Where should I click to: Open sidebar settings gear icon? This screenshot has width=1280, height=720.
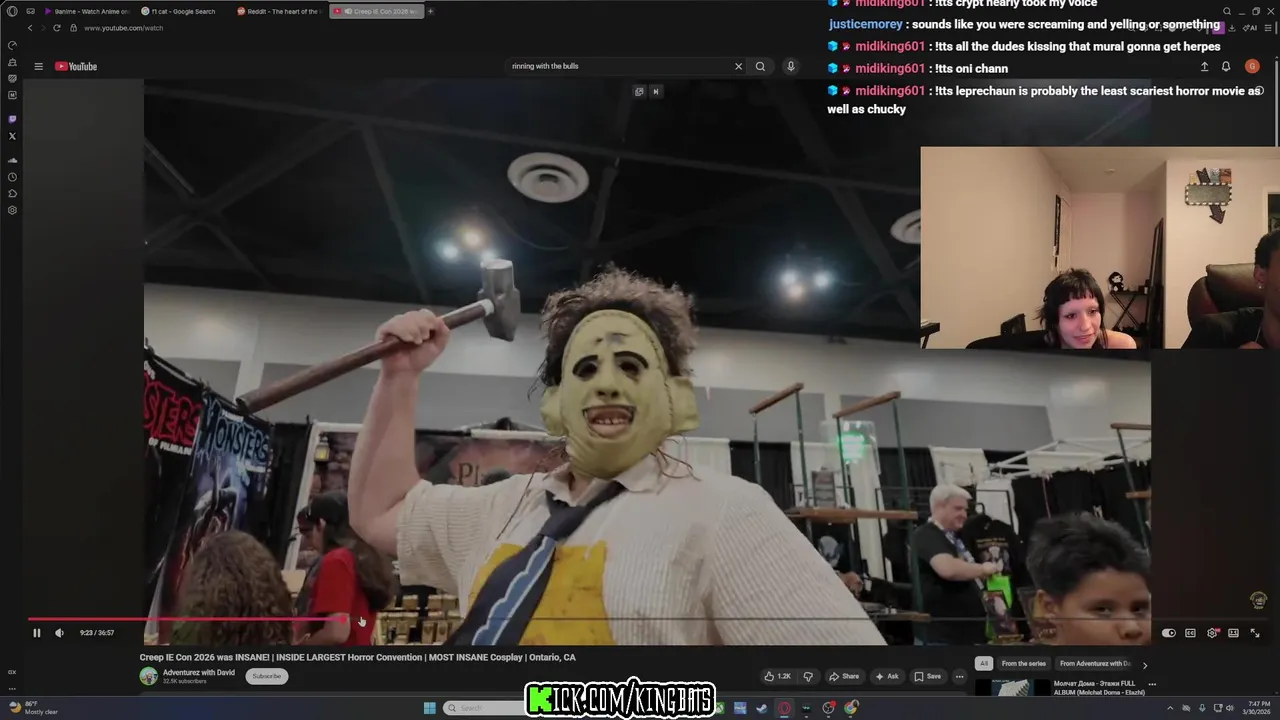(12, 210)
